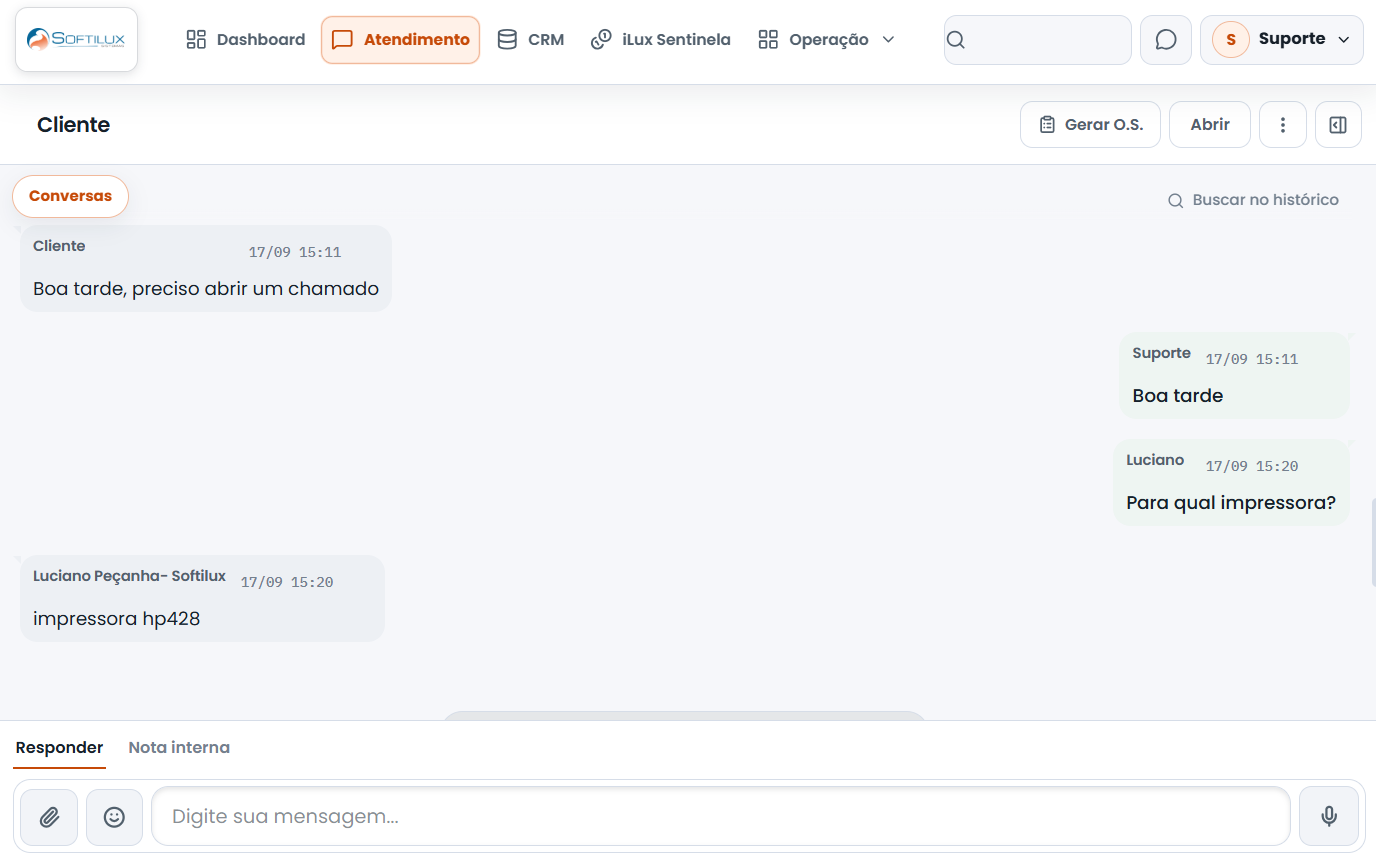The width and height of the screenshot is (1376, 860).
Task: Open the Dashboard page
Action: [x=246, y=40]
